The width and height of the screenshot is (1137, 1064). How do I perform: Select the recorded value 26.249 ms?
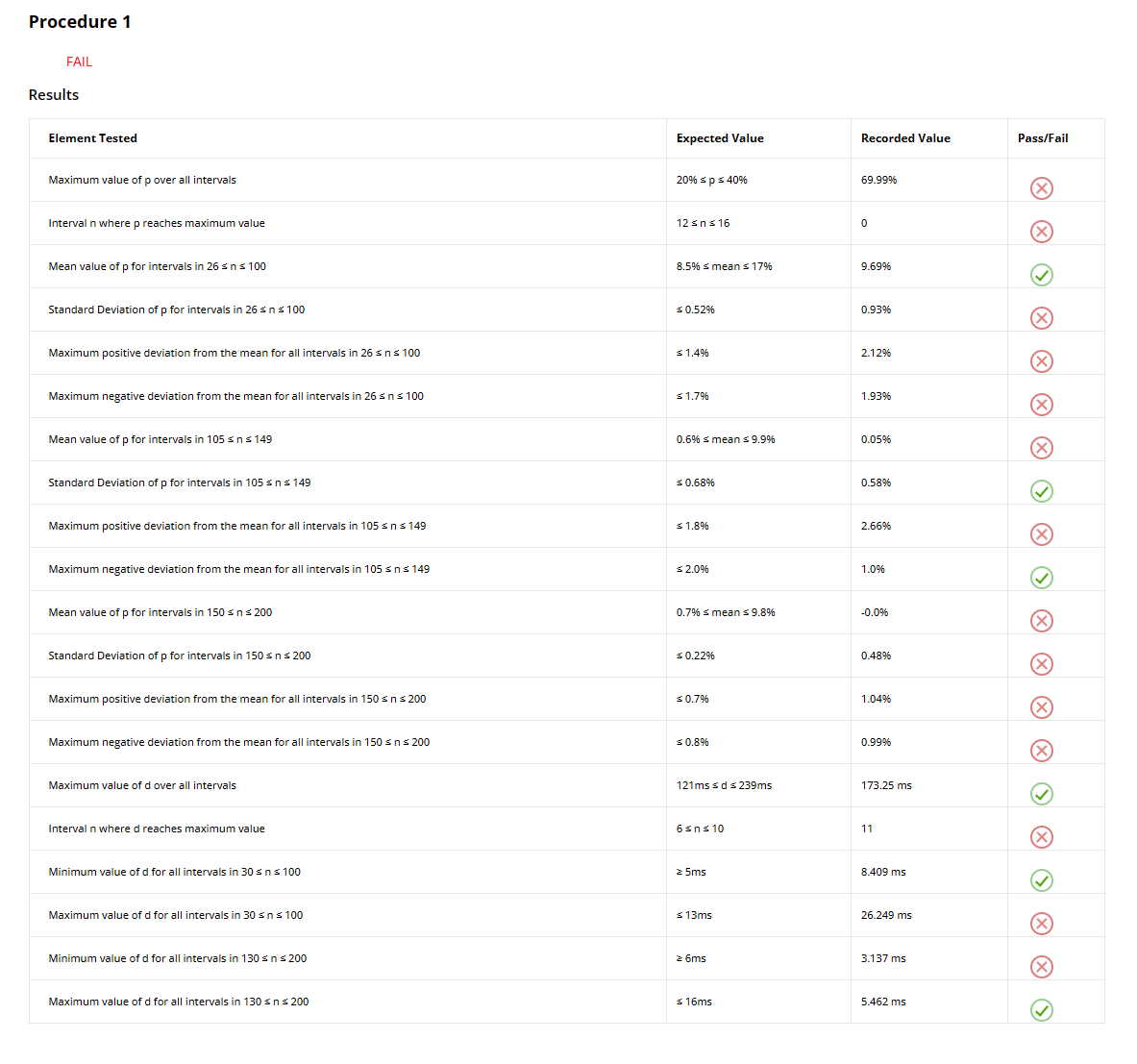point(886,915)
